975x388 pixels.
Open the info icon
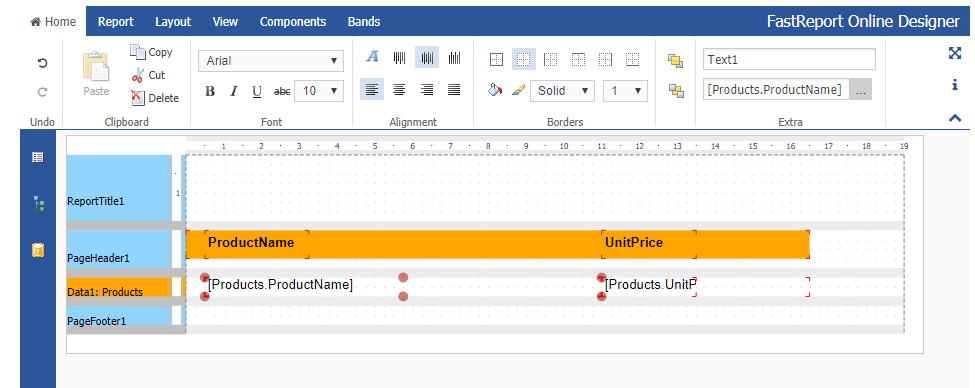point(955,85)
